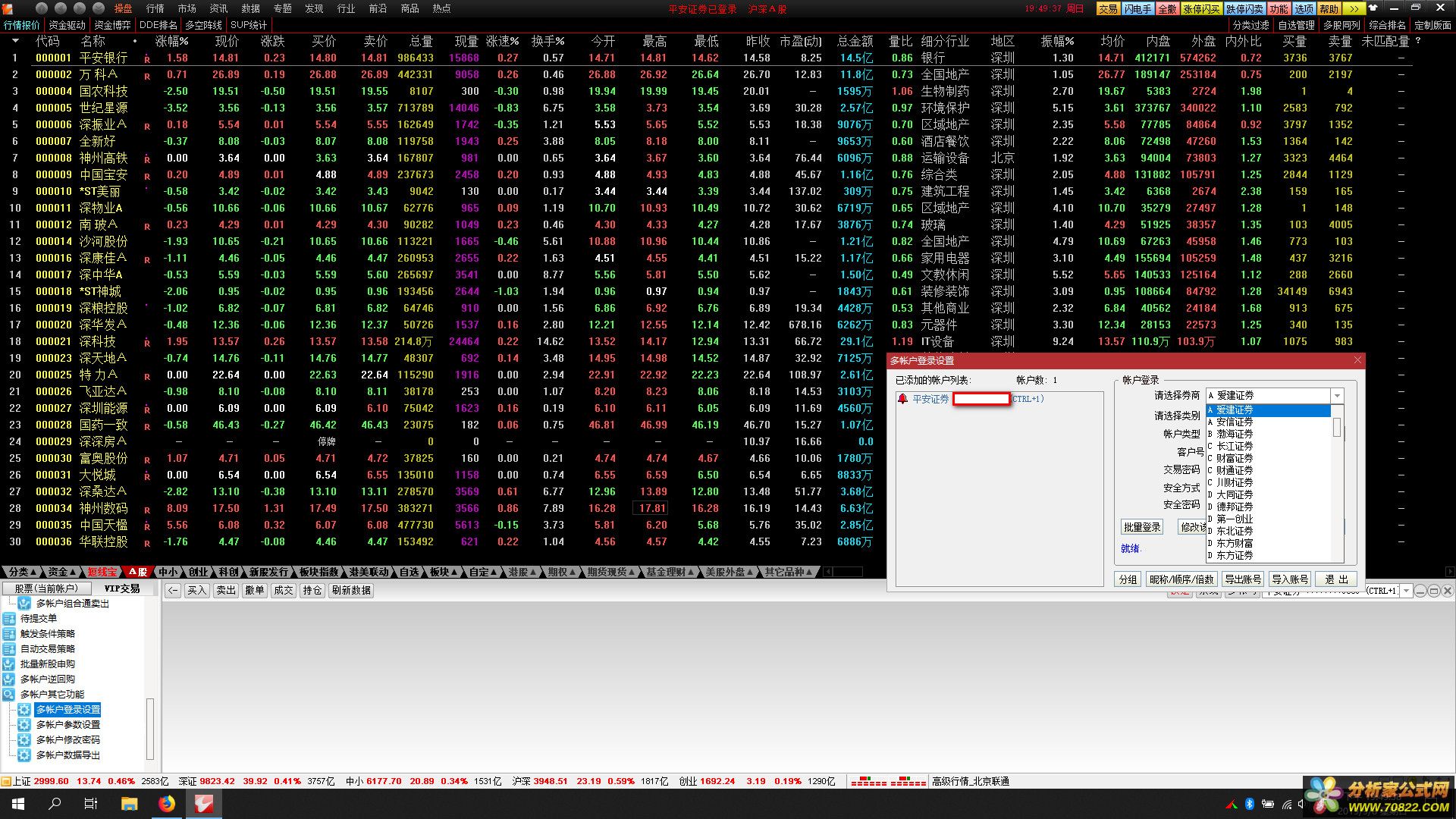Click the 全撤 top toolbar button
The width and height of the screenshot is (1456, 819).
tap(1168, 8)
